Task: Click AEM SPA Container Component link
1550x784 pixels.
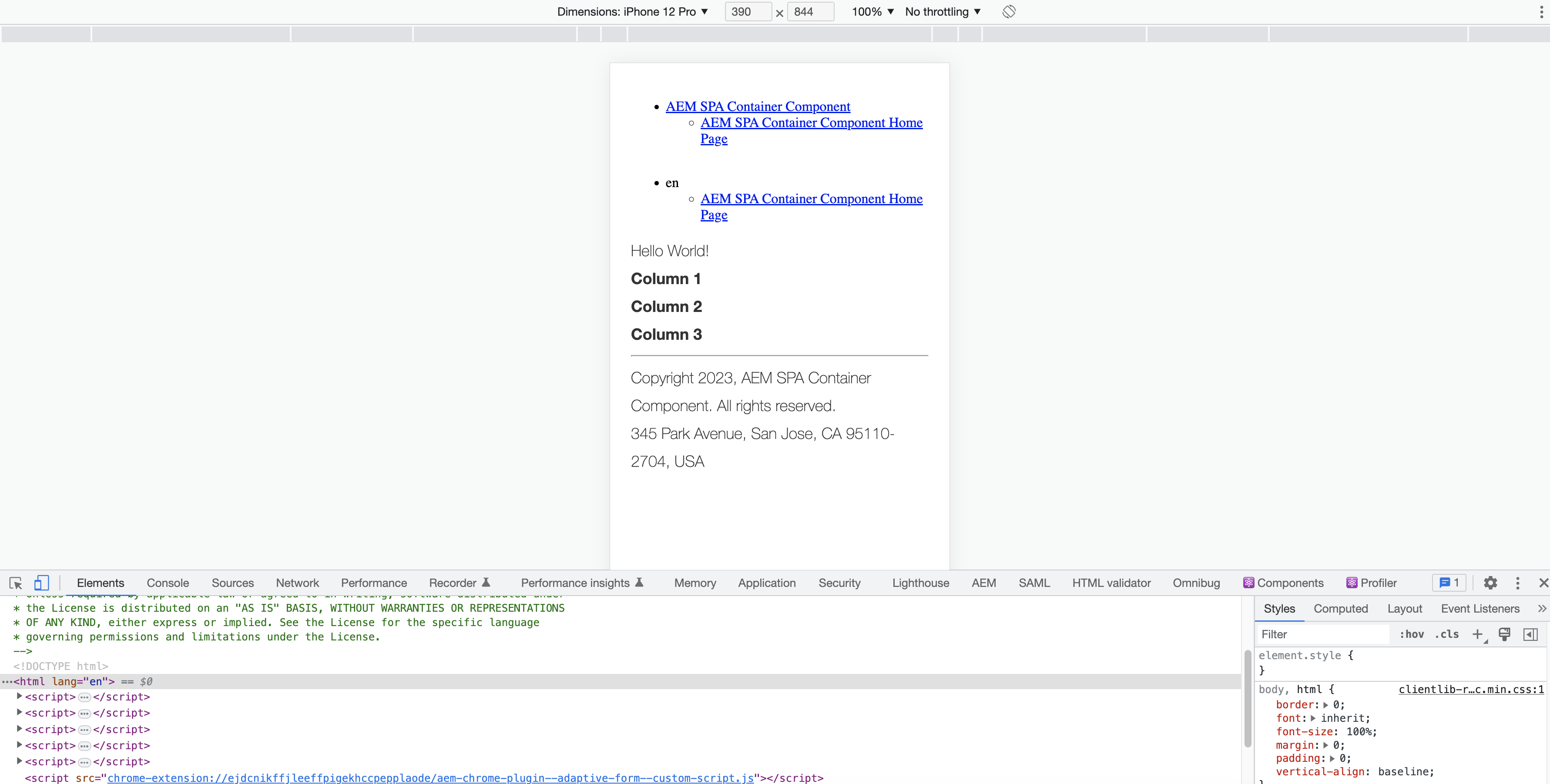Action: (757, 106)
